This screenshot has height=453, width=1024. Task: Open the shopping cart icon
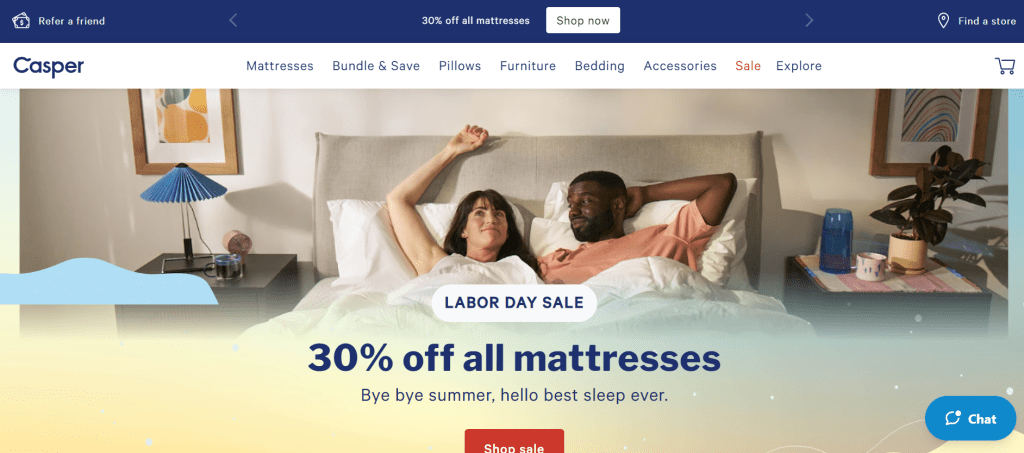[1004, 66]
